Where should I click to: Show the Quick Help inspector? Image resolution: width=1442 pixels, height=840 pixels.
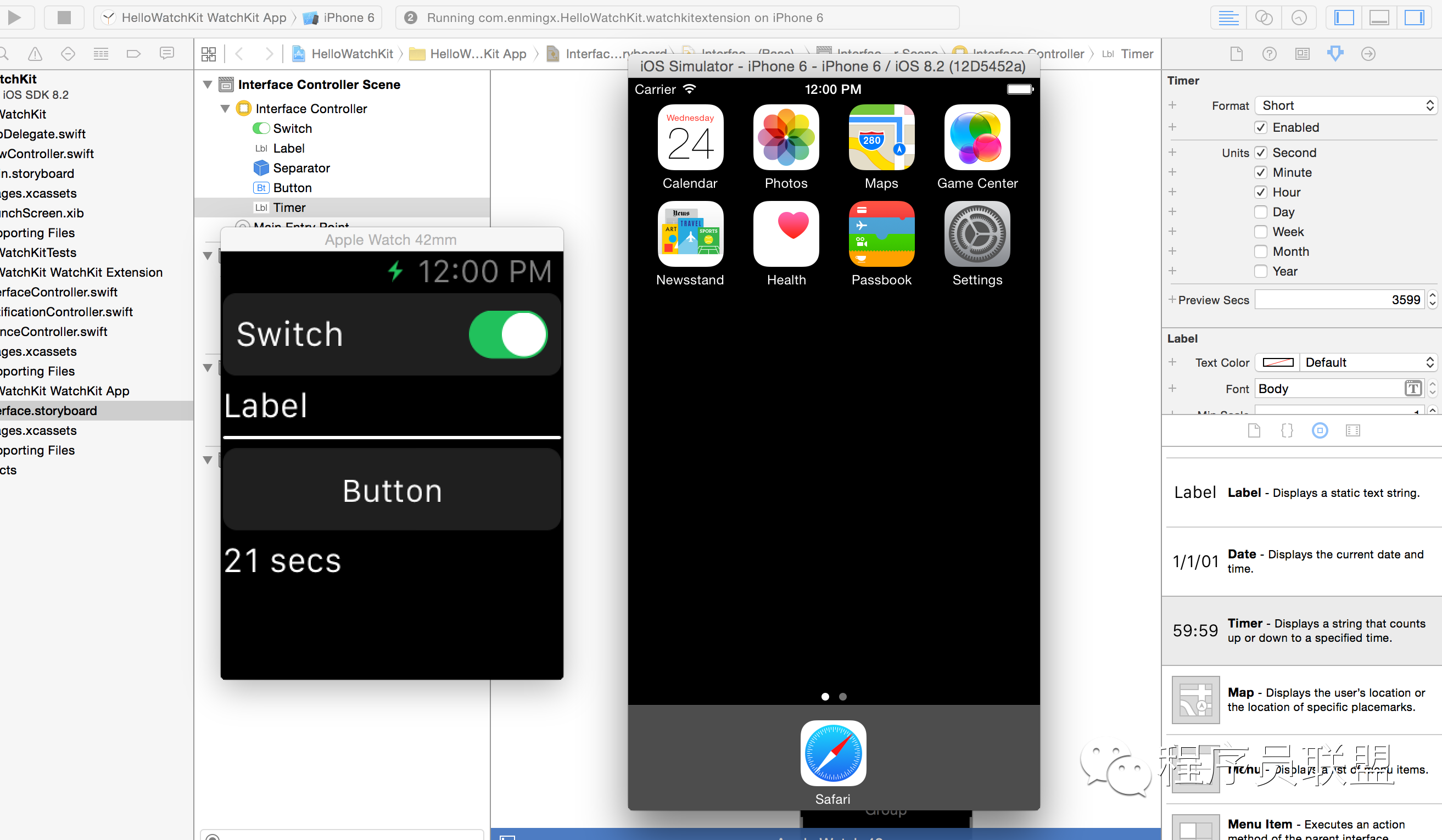pos(1269,54)
